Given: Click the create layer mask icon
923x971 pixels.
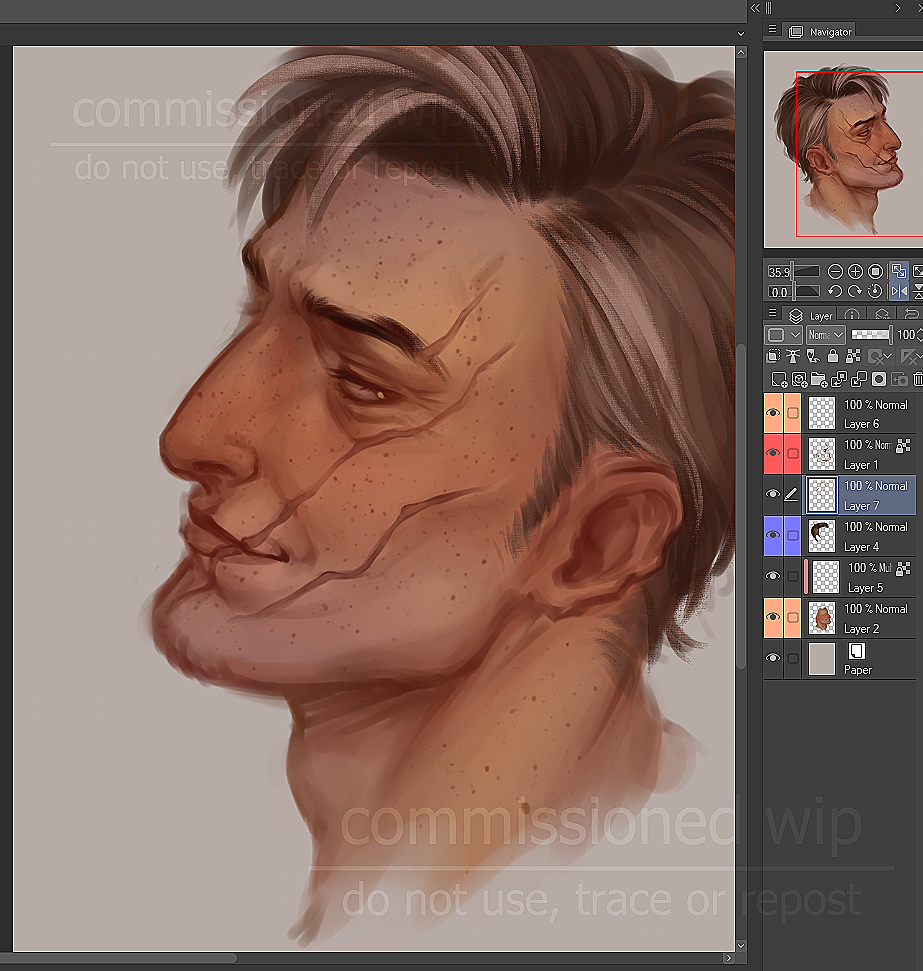Looking at the screenshot, I should pos(879,379).
